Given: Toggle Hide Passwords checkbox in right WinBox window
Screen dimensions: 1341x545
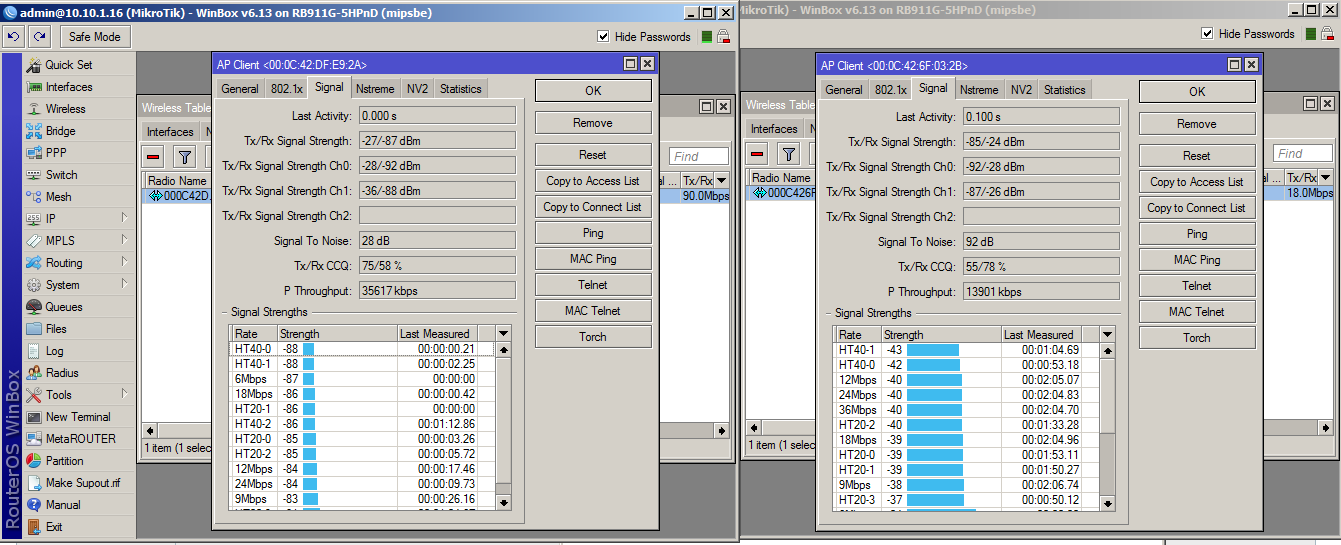Looking at the screenshot, I should coord(1207,34).
